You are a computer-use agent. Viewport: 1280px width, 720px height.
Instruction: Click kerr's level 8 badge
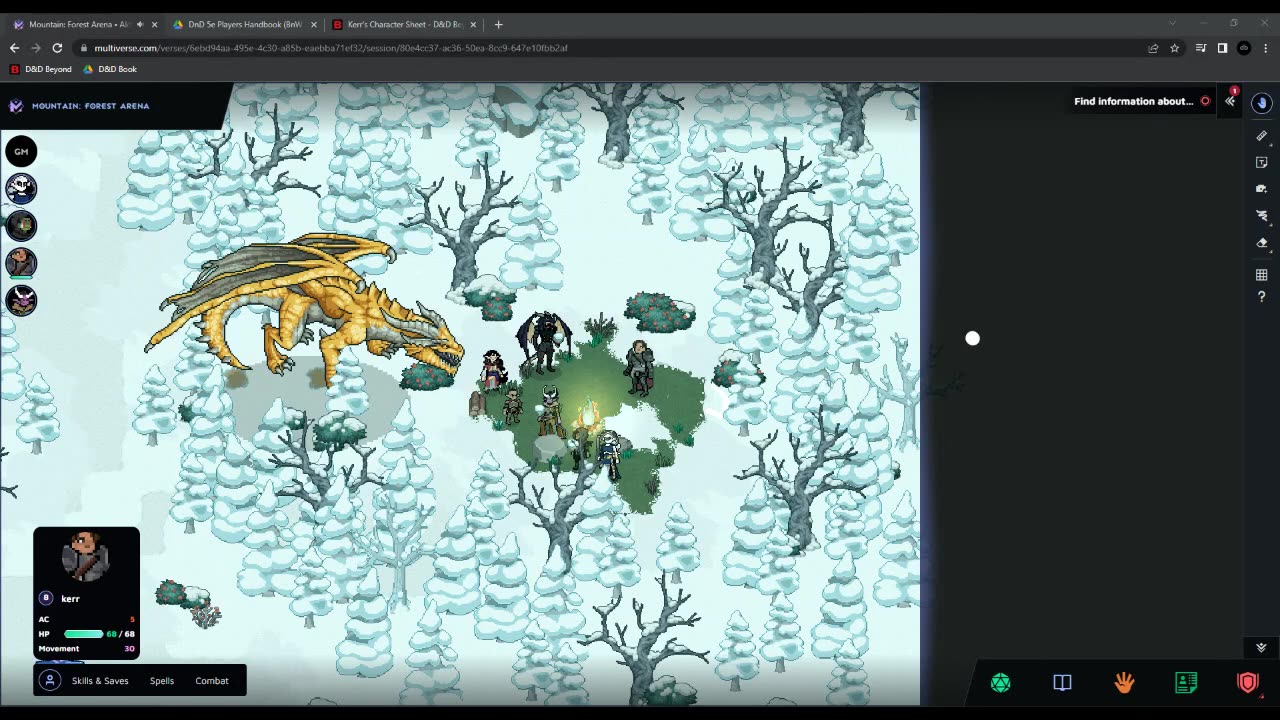click(x=45, y=598)
